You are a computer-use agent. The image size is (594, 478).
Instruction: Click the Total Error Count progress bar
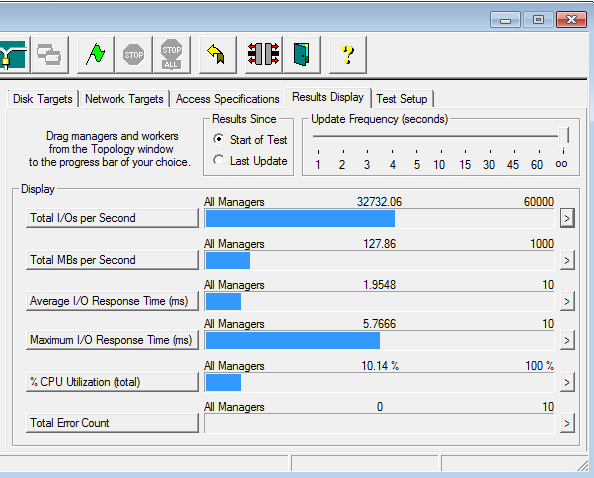tap(379, 423)
